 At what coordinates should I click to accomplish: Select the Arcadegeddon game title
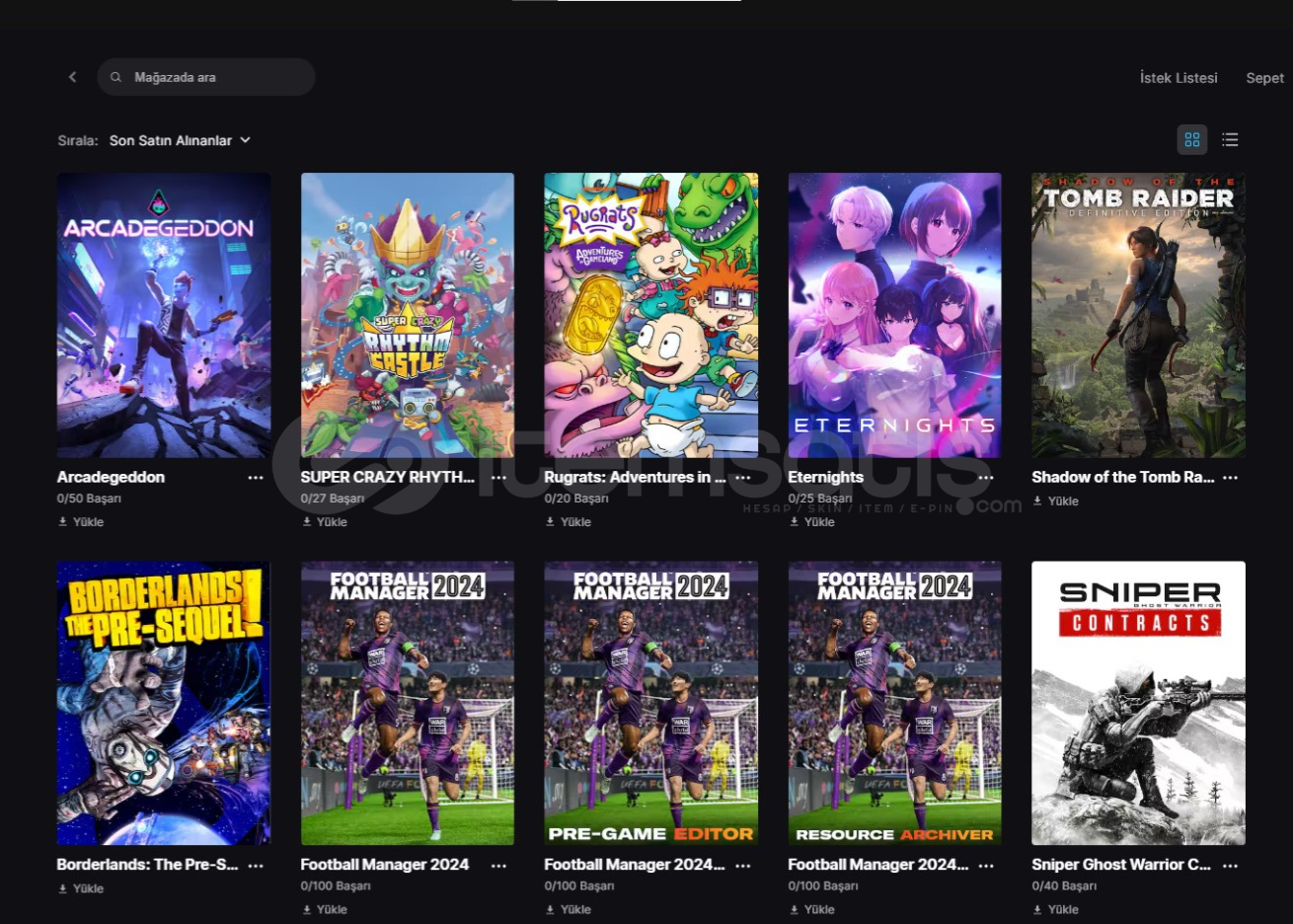click(x=111, y=477)
